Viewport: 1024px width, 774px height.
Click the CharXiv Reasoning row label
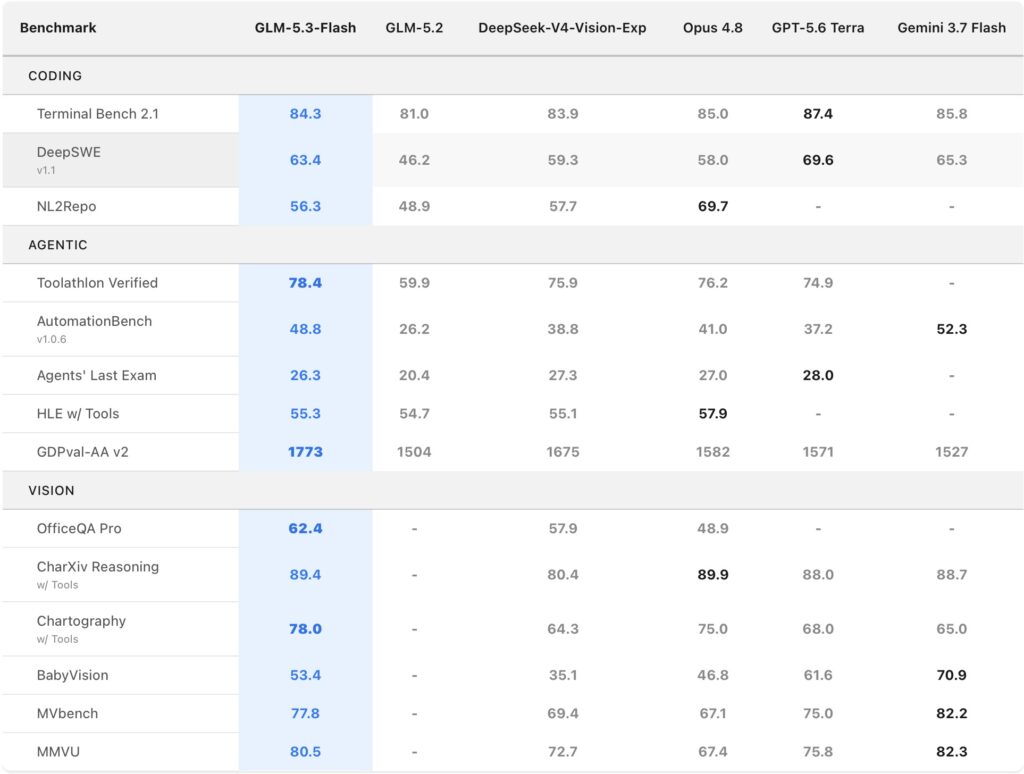(98, 567)
